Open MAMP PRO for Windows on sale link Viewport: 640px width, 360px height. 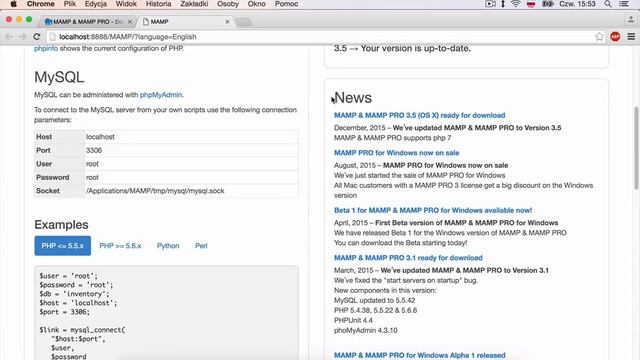[x=396, y=153]
